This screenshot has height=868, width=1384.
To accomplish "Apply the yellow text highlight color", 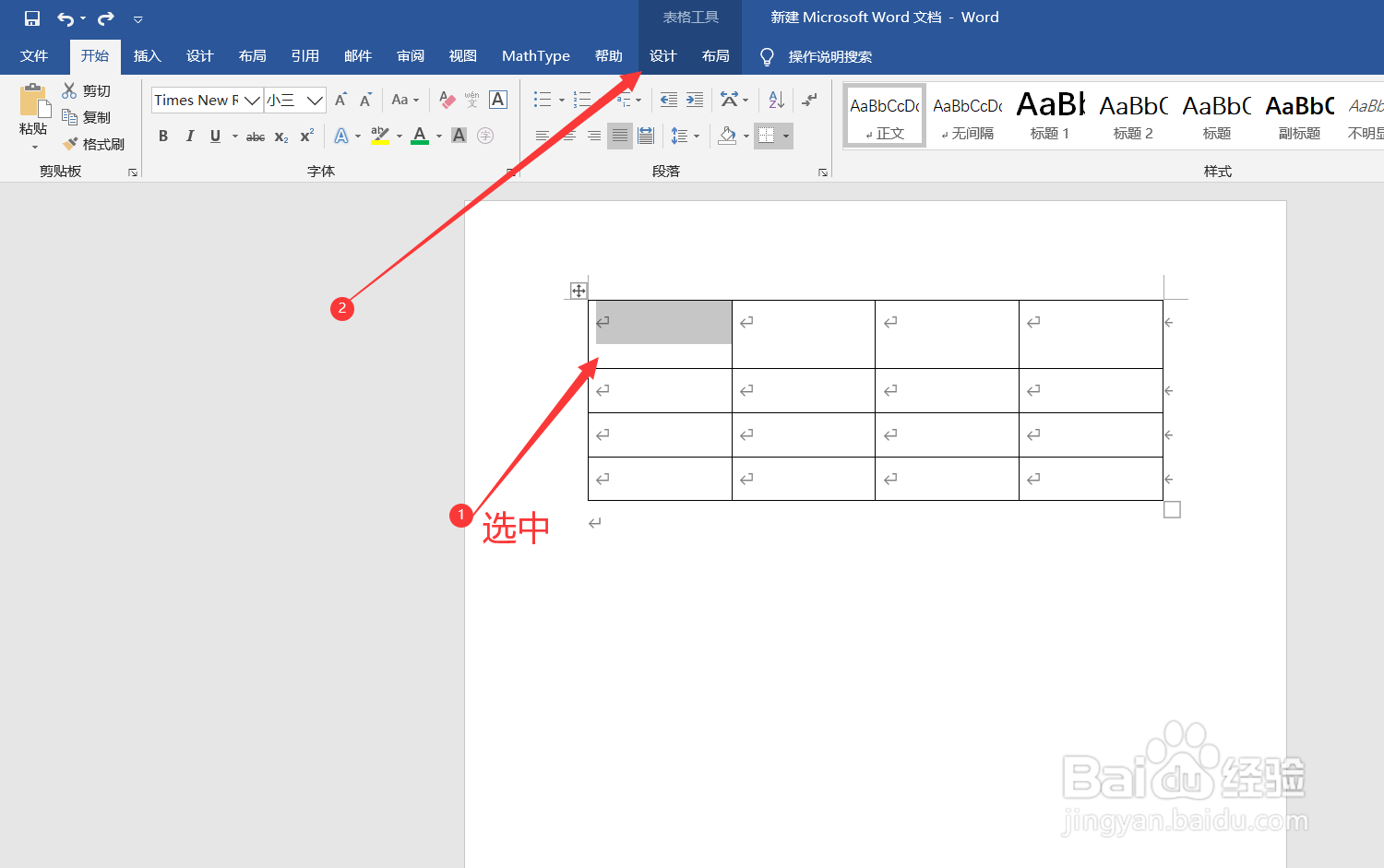I will 379,136.
